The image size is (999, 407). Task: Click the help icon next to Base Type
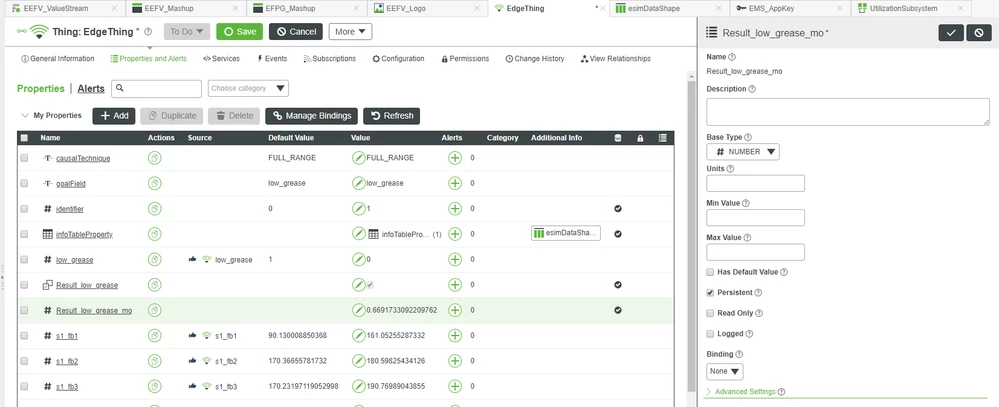coord(748,137)
